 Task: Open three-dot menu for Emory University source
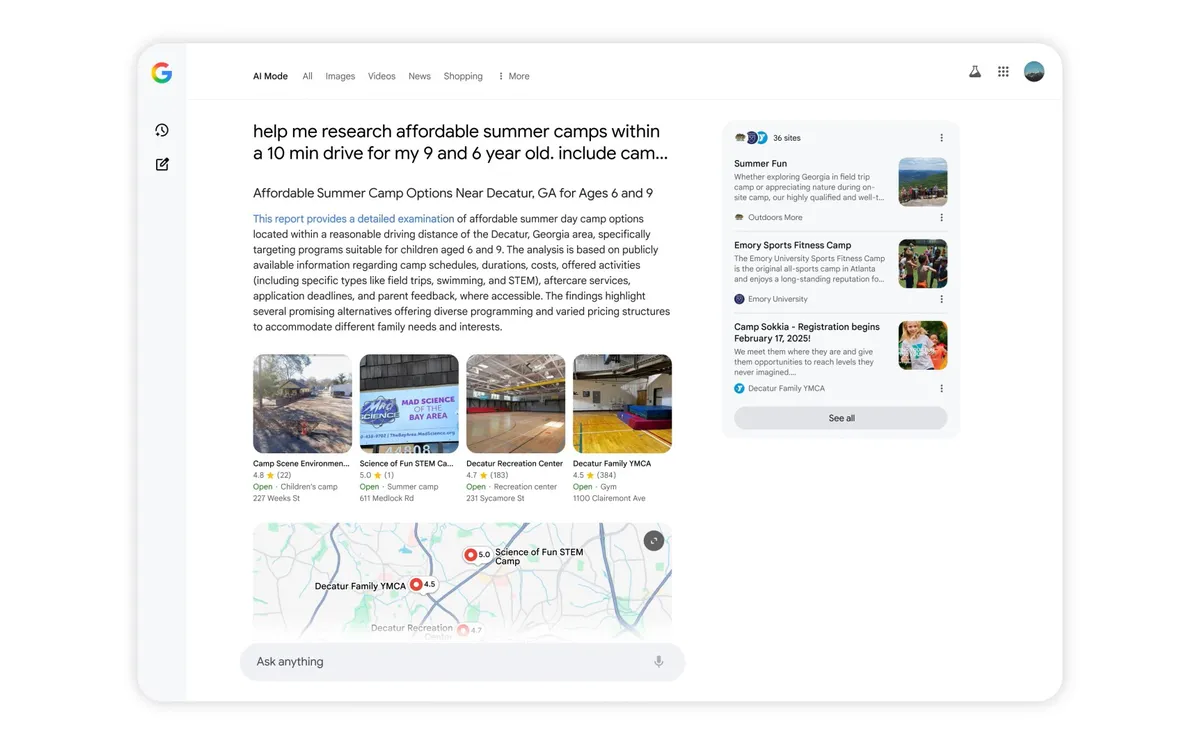click(x=941, y=299)
